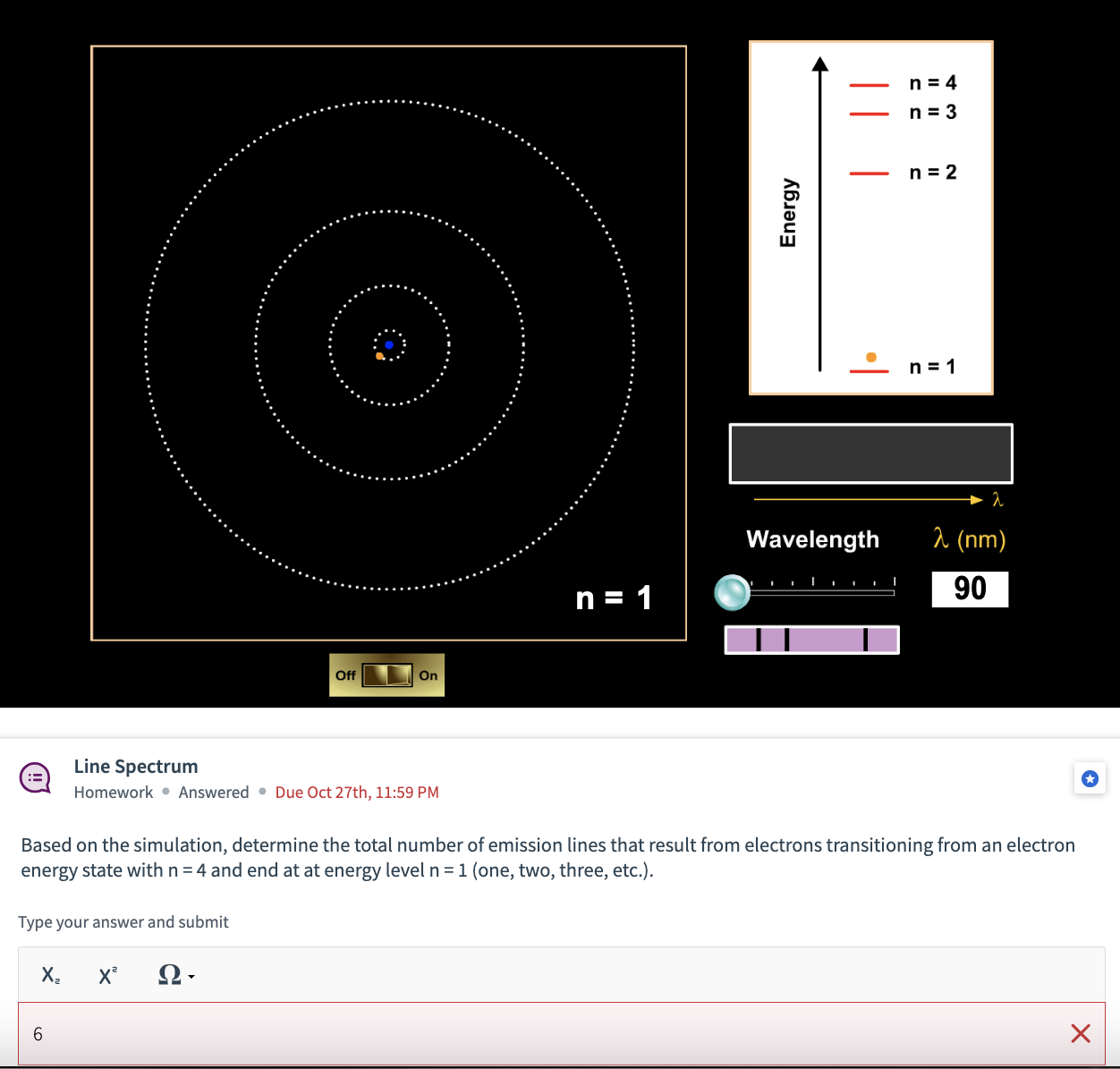1120x1069 pixels.
Task: Click the bookmark star icon
Action: click(x=1090, y=778)
